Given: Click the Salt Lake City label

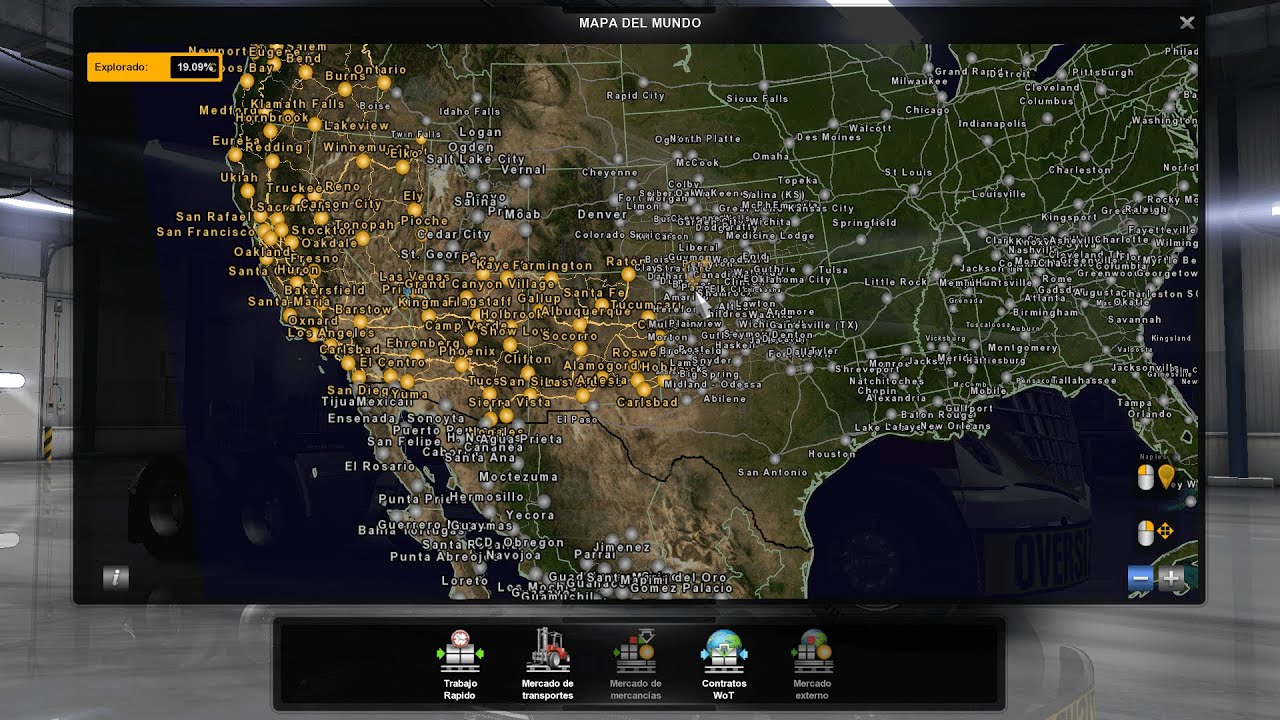Looking at the screenshot, I should pyautogui.click(x=475, y=159).
